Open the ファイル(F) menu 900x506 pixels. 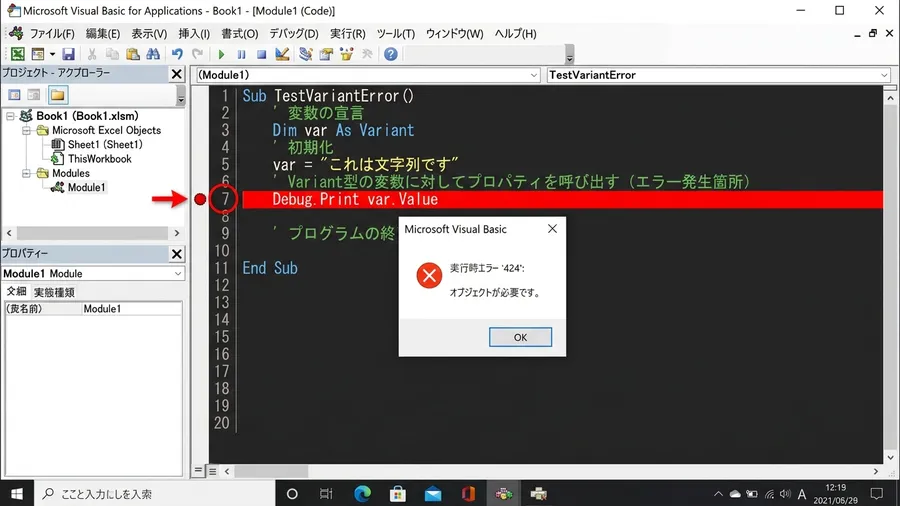click(52, 34)
